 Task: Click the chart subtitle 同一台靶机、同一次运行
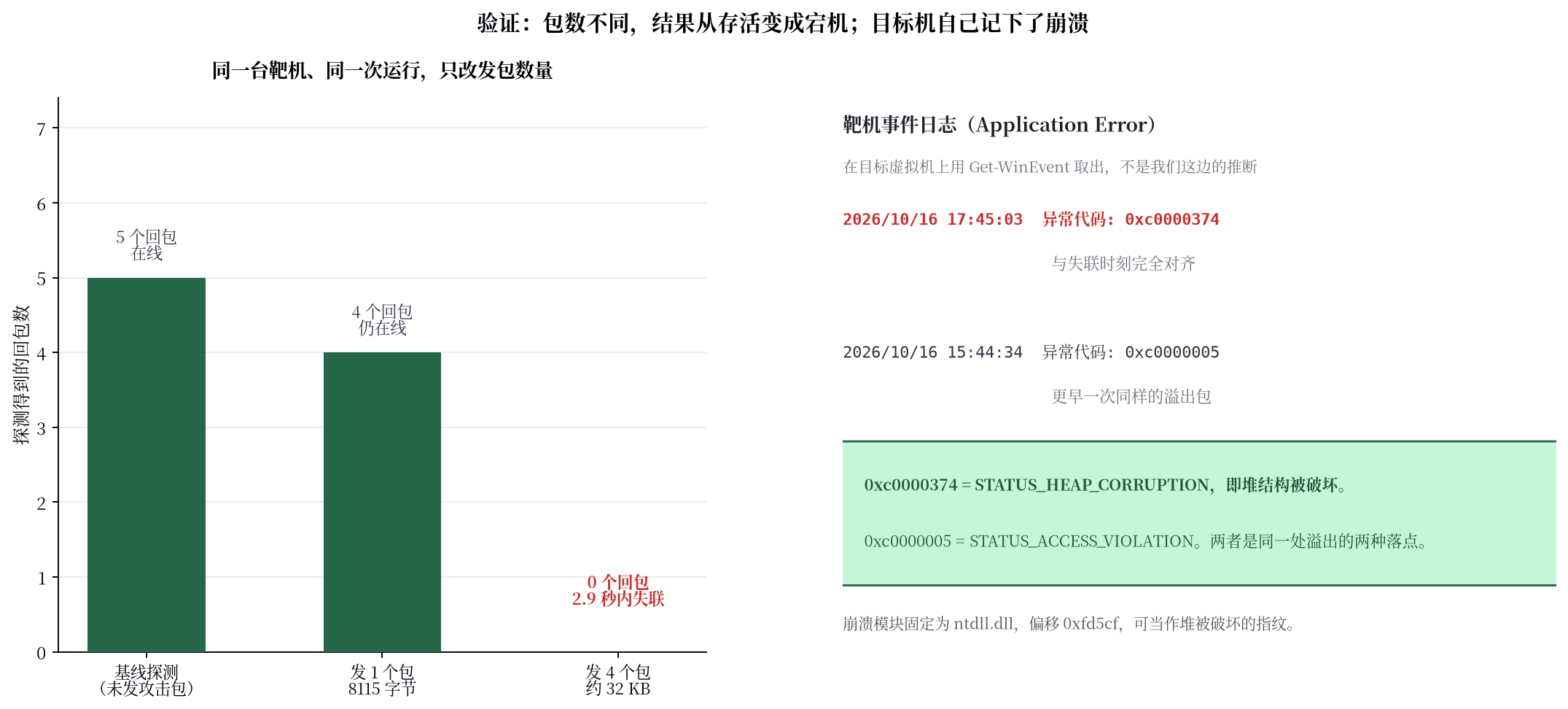[x=382, y=71]
